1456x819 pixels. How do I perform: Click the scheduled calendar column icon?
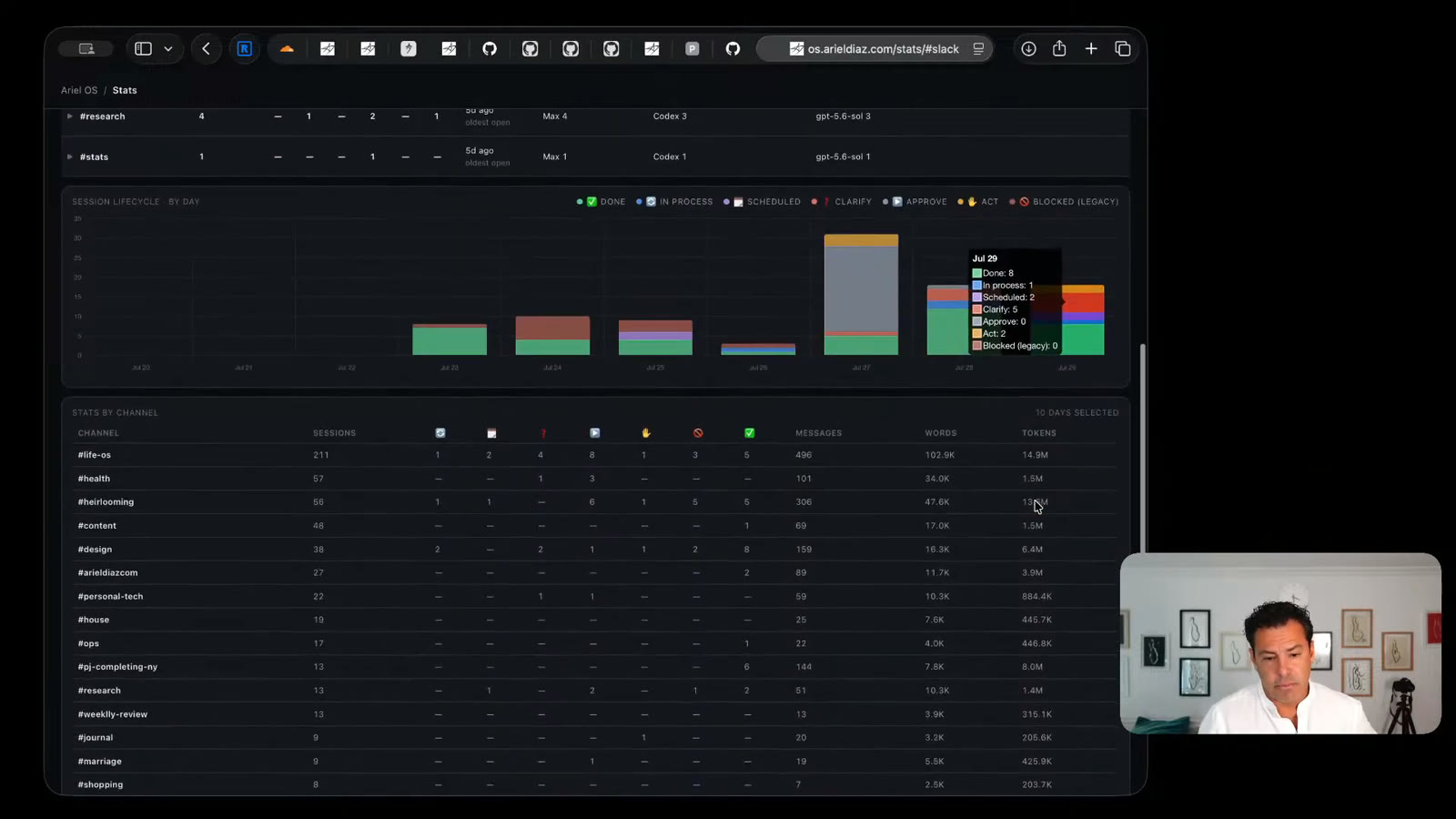[491, 433]
